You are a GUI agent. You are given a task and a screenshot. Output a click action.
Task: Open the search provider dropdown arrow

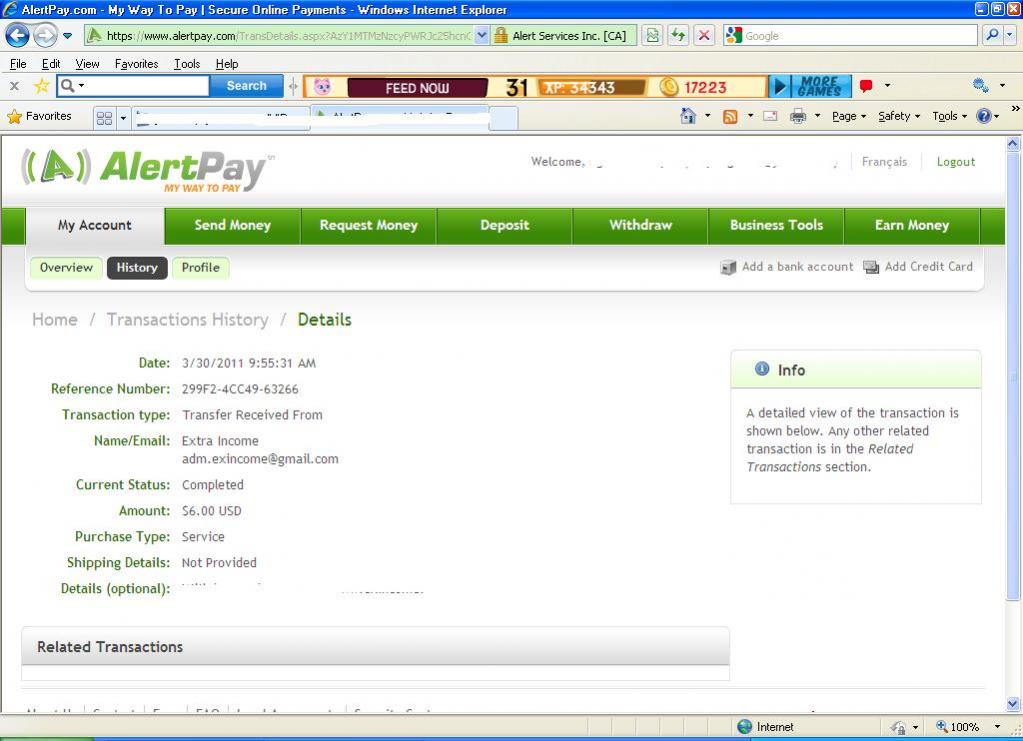(1009, 35)
